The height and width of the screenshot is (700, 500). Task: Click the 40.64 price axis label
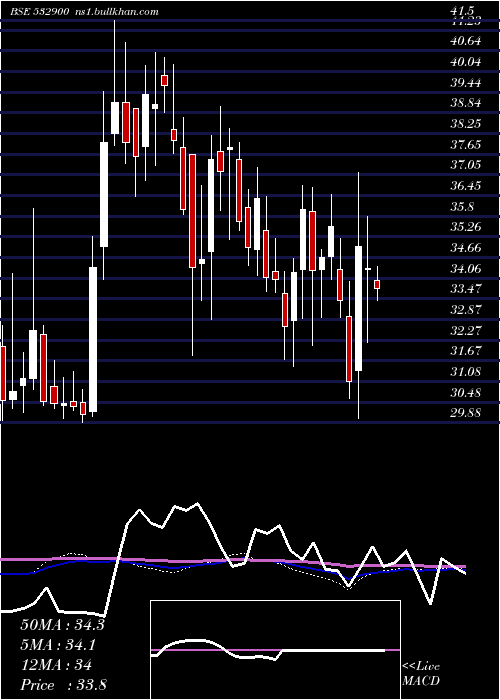point(466,41)
